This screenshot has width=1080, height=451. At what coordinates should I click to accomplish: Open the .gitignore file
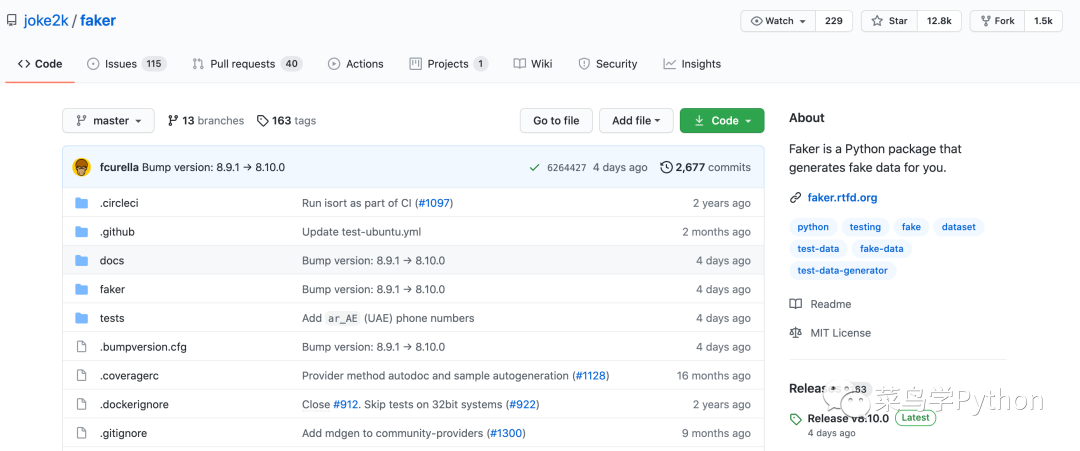point(123,433)
